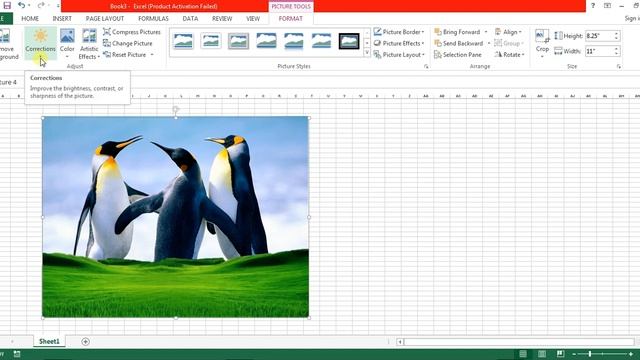The width and height of the screenshot is (640, 360).
Task: Click the horizontal scrollbar left arrow
Action: point(400,342)
